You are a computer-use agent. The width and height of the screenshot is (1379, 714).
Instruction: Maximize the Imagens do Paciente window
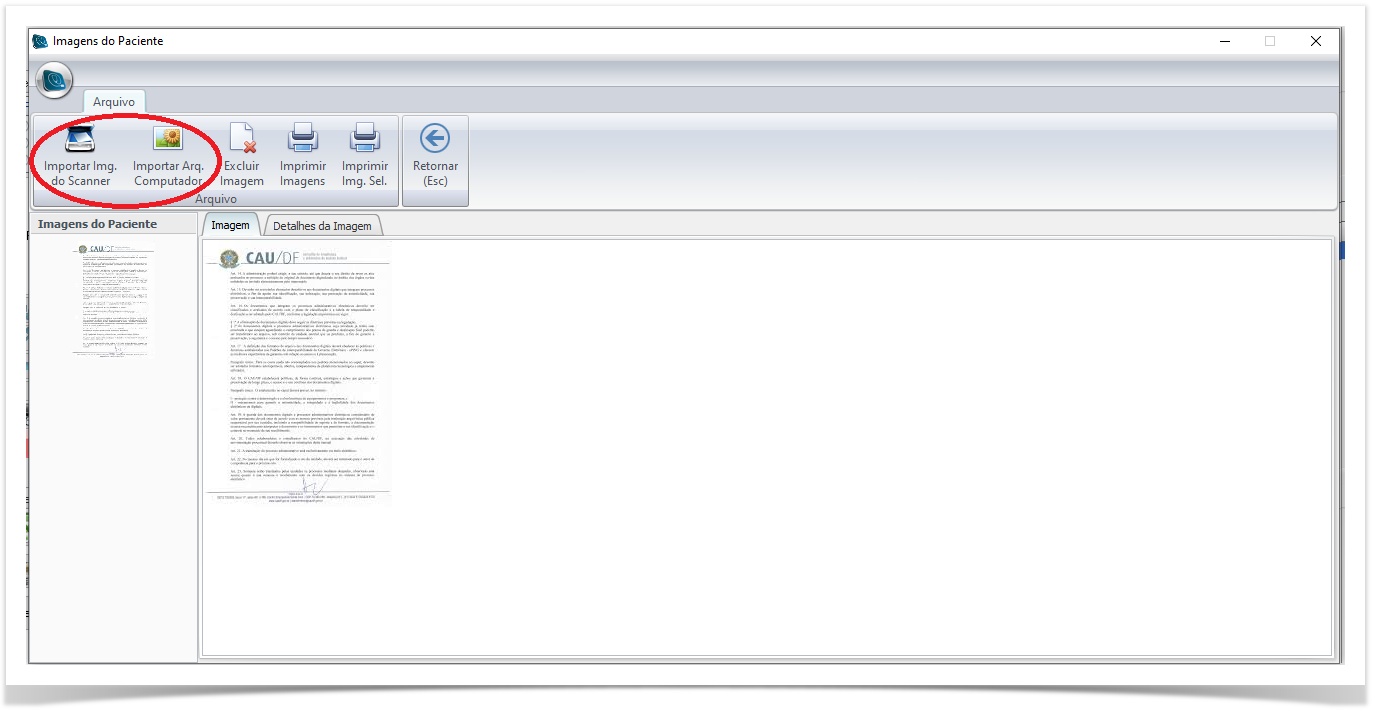(x=1270, y=41)
